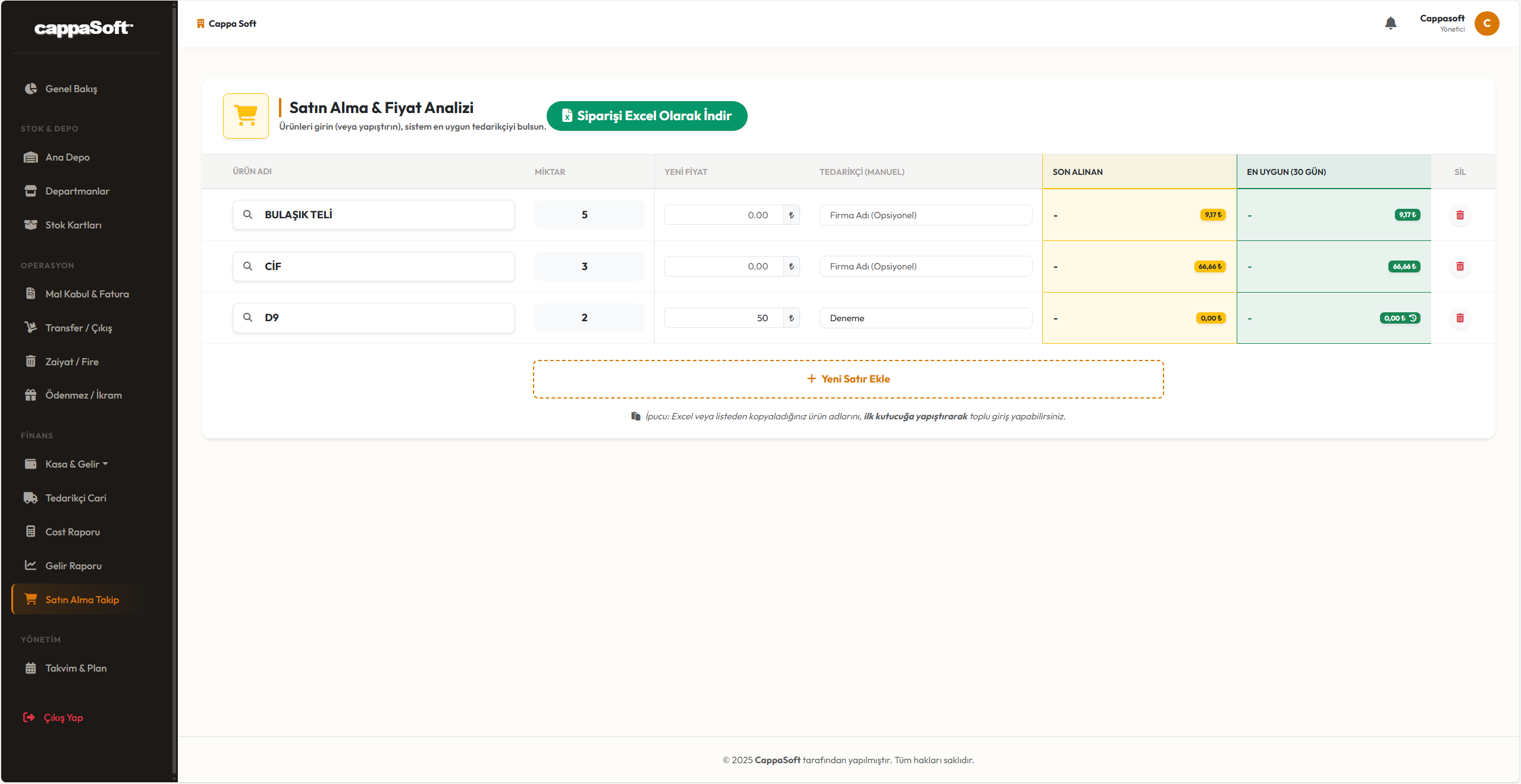Remove the D9 row using trash icon
1521x784 pixels.
tap(1460, 318)
